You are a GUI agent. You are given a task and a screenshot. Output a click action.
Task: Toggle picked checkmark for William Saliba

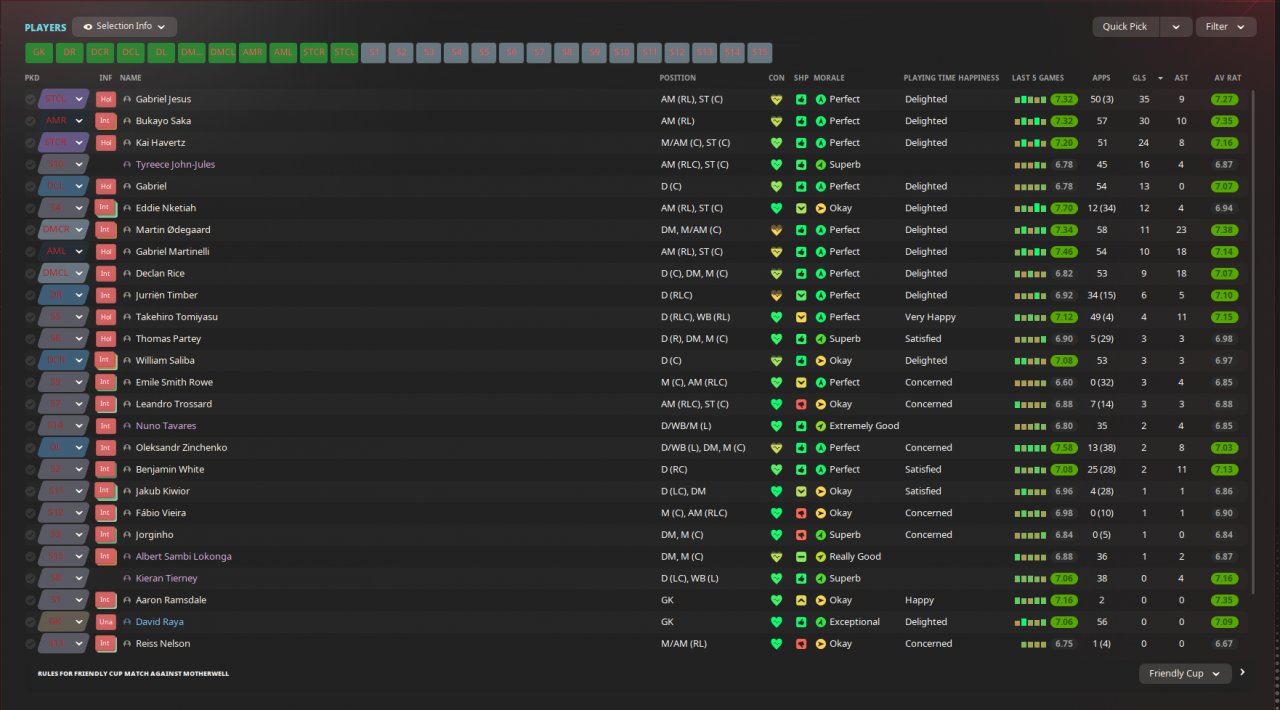(x=30, y=361)
